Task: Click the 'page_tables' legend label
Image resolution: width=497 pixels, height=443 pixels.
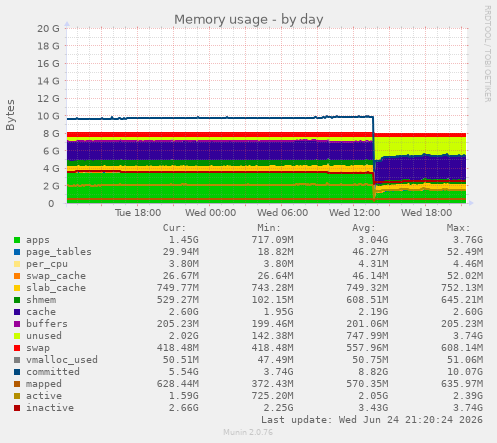Action: (59, 252)
